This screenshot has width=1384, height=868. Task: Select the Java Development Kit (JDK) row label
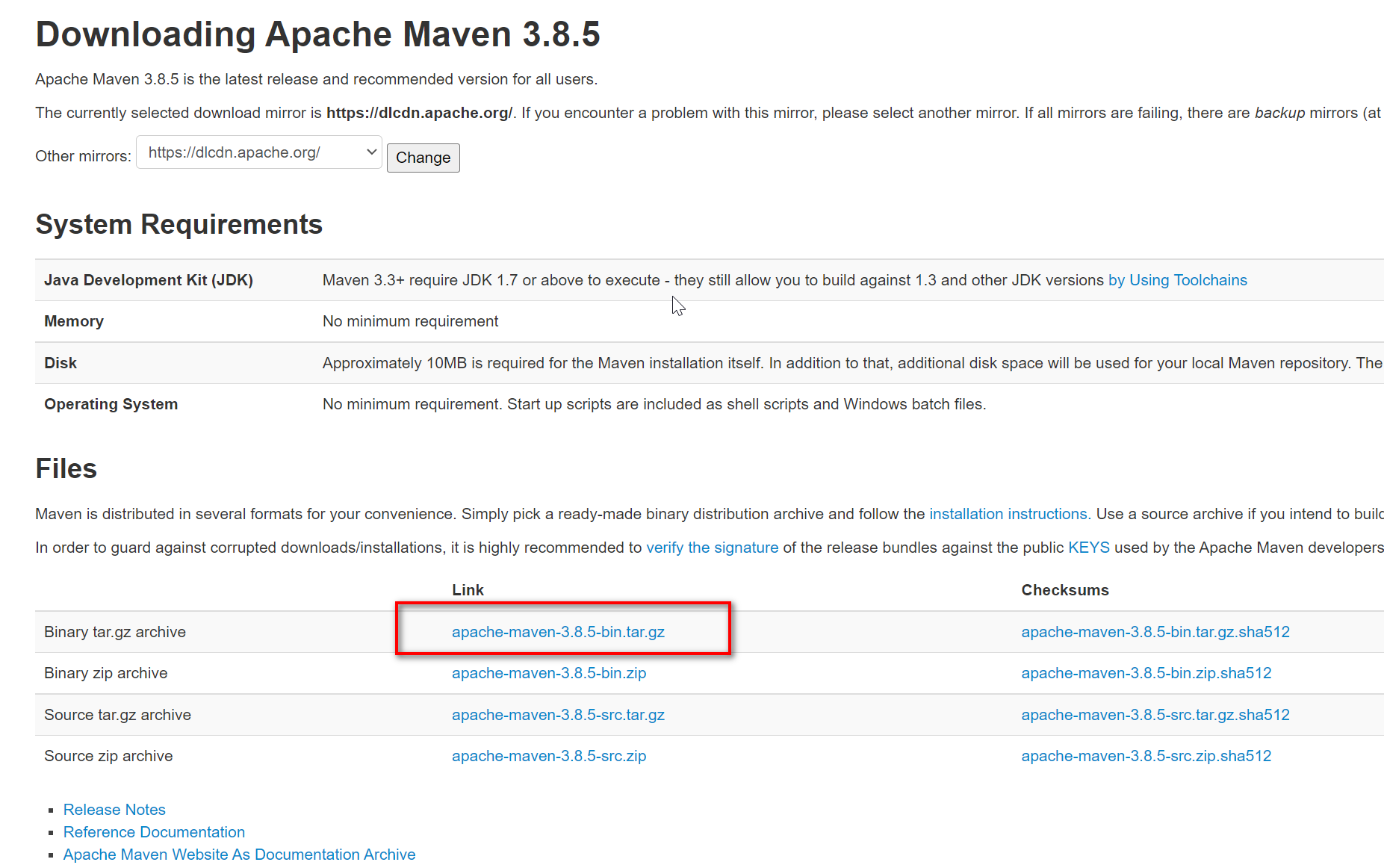[x=149, y=280]
